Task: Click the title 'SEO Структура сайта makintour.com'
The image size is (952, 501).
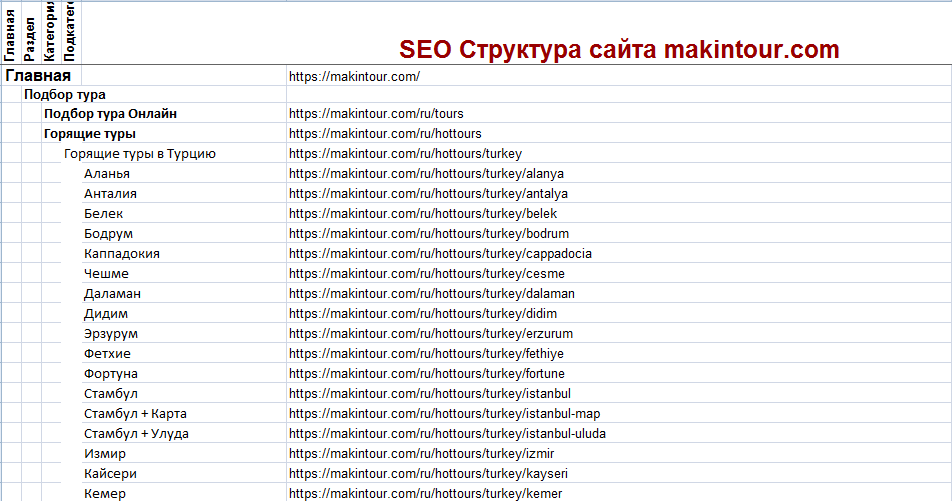Action: point(619,50)
